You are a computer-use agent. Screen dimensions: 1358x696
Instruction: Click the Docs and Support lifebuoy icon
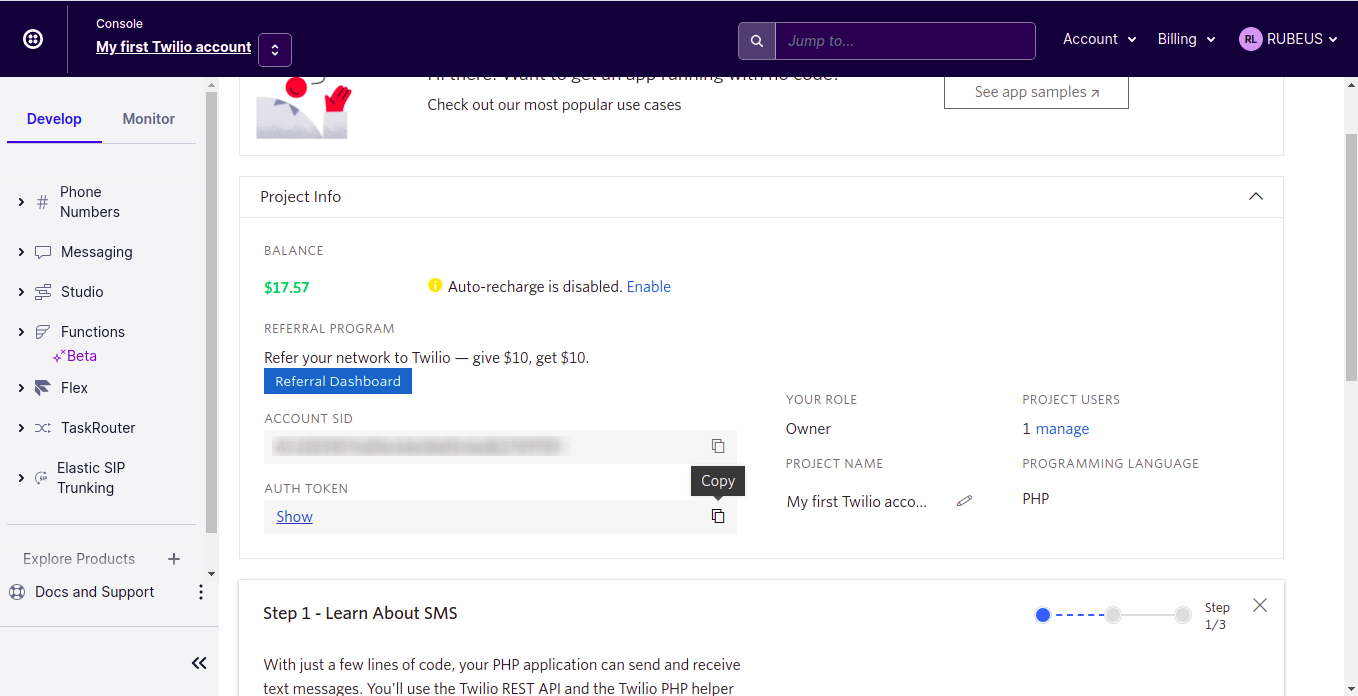[17, 592]
